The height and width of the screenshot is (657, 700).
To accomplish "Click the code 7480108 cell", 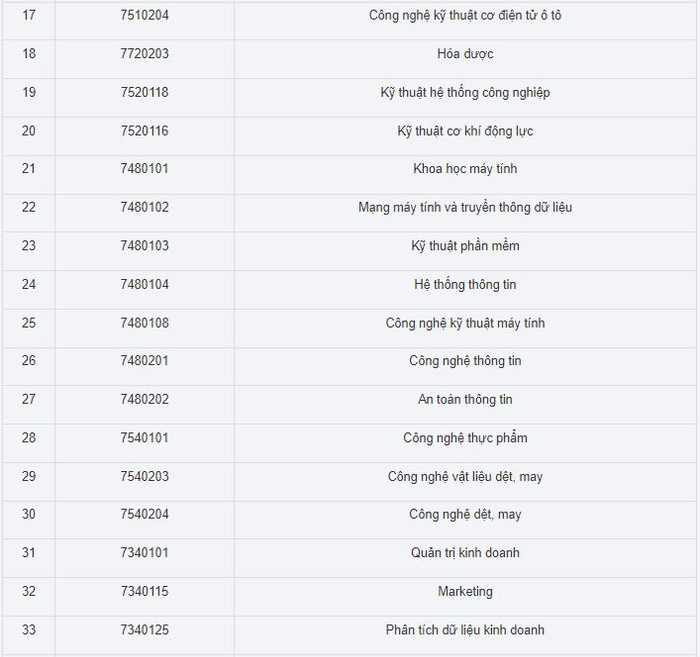I will point(144,323).
